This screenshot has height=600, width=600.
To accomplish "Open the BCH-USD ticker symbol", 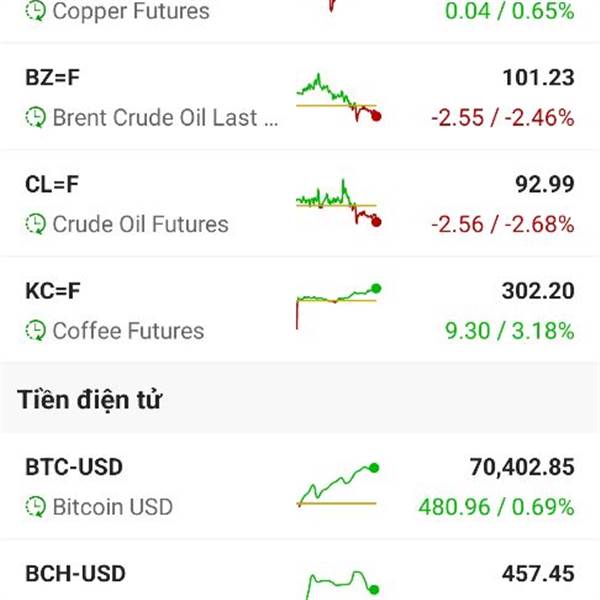I will (75, 574).
